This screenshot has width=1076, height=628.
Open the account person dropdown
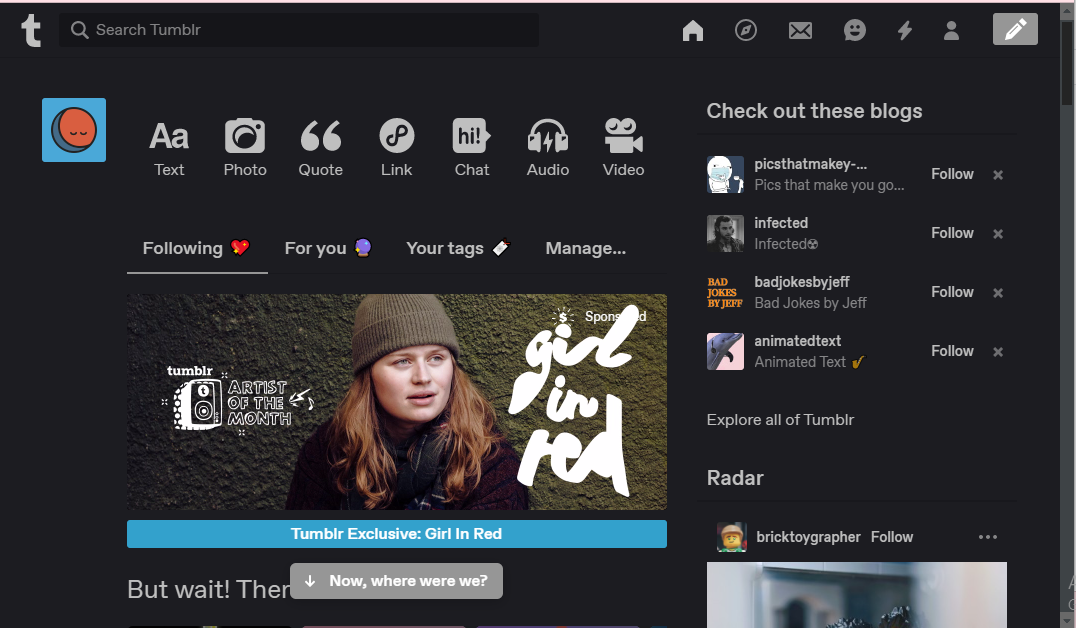click(951, 30)
